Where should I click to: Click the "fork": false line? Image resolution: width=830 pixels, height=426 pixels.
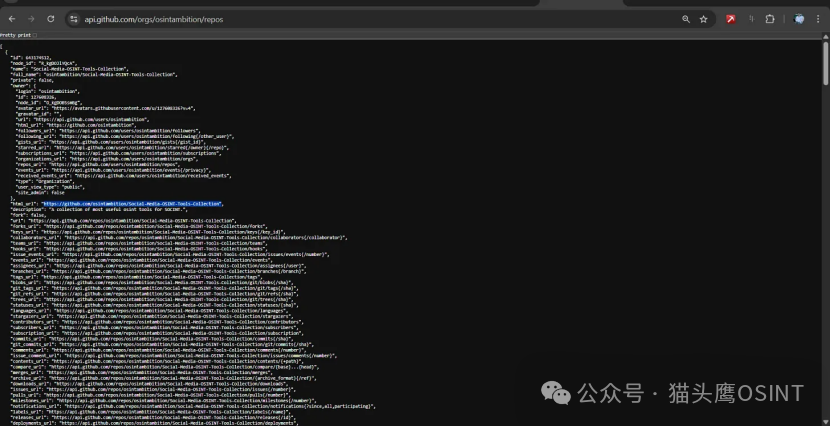coord(29,215)
